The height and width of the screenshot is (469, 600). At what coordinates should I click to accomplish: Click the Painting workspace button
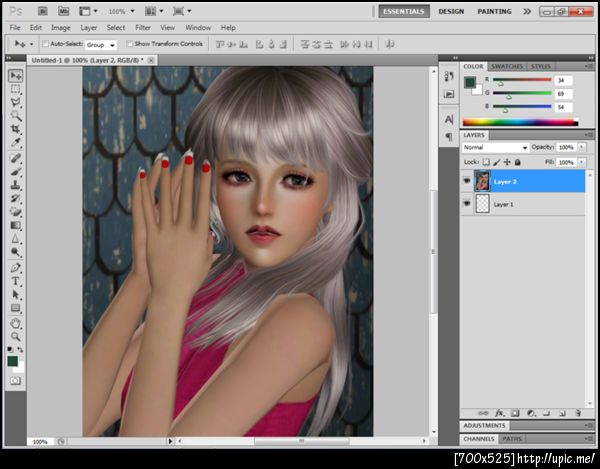click(x=494, y=11)
